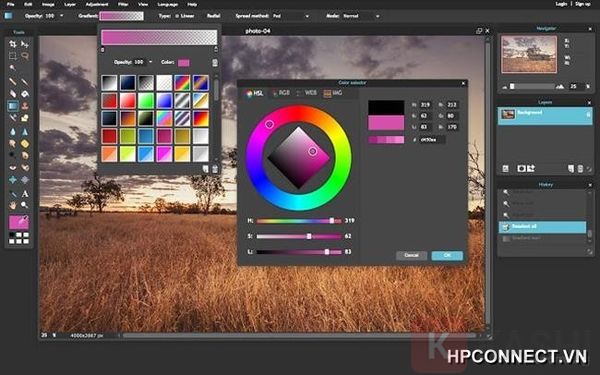
Task: Pick the rainbow gradient preset in top row
Action: 183,83
